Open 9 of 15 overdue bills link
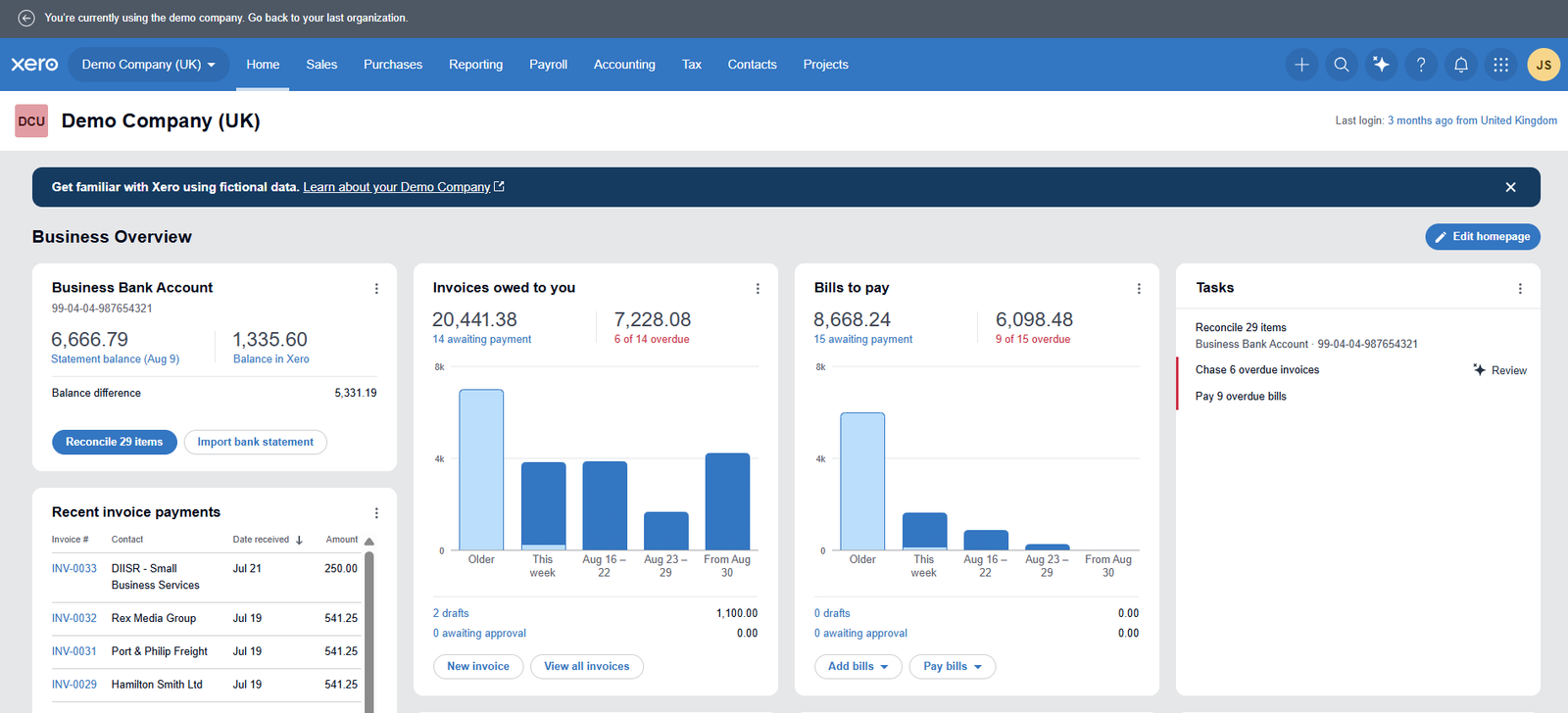The height and width of the screenshot is (713, 1568). coord(1033,340)
